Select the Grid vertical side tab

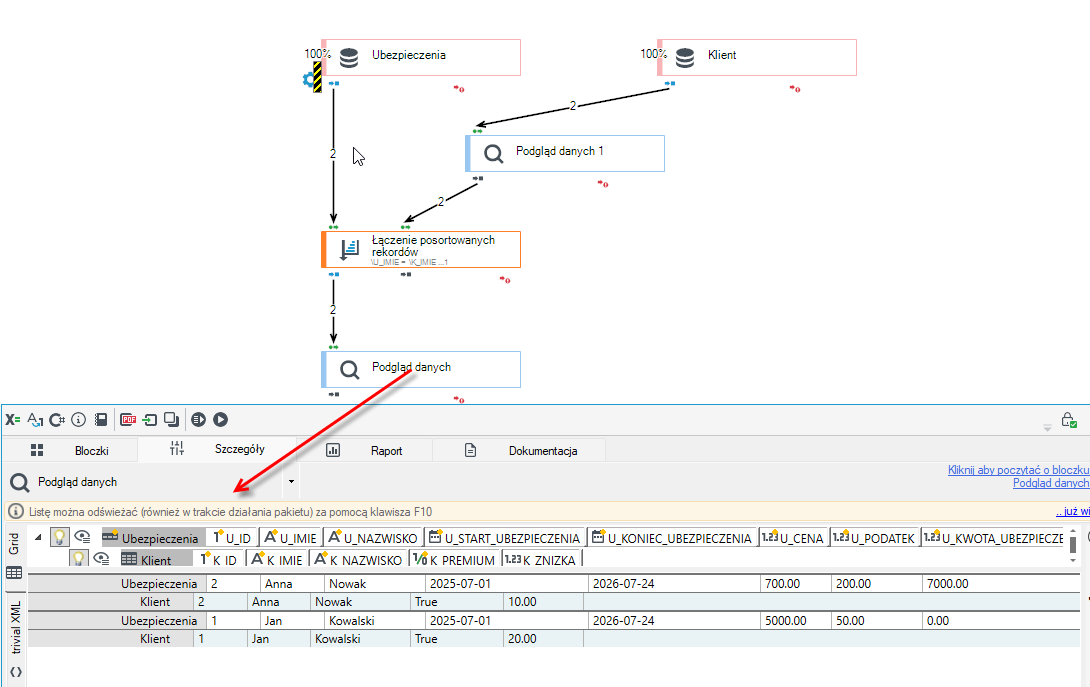pyautogui.click(x=15, y=543)
